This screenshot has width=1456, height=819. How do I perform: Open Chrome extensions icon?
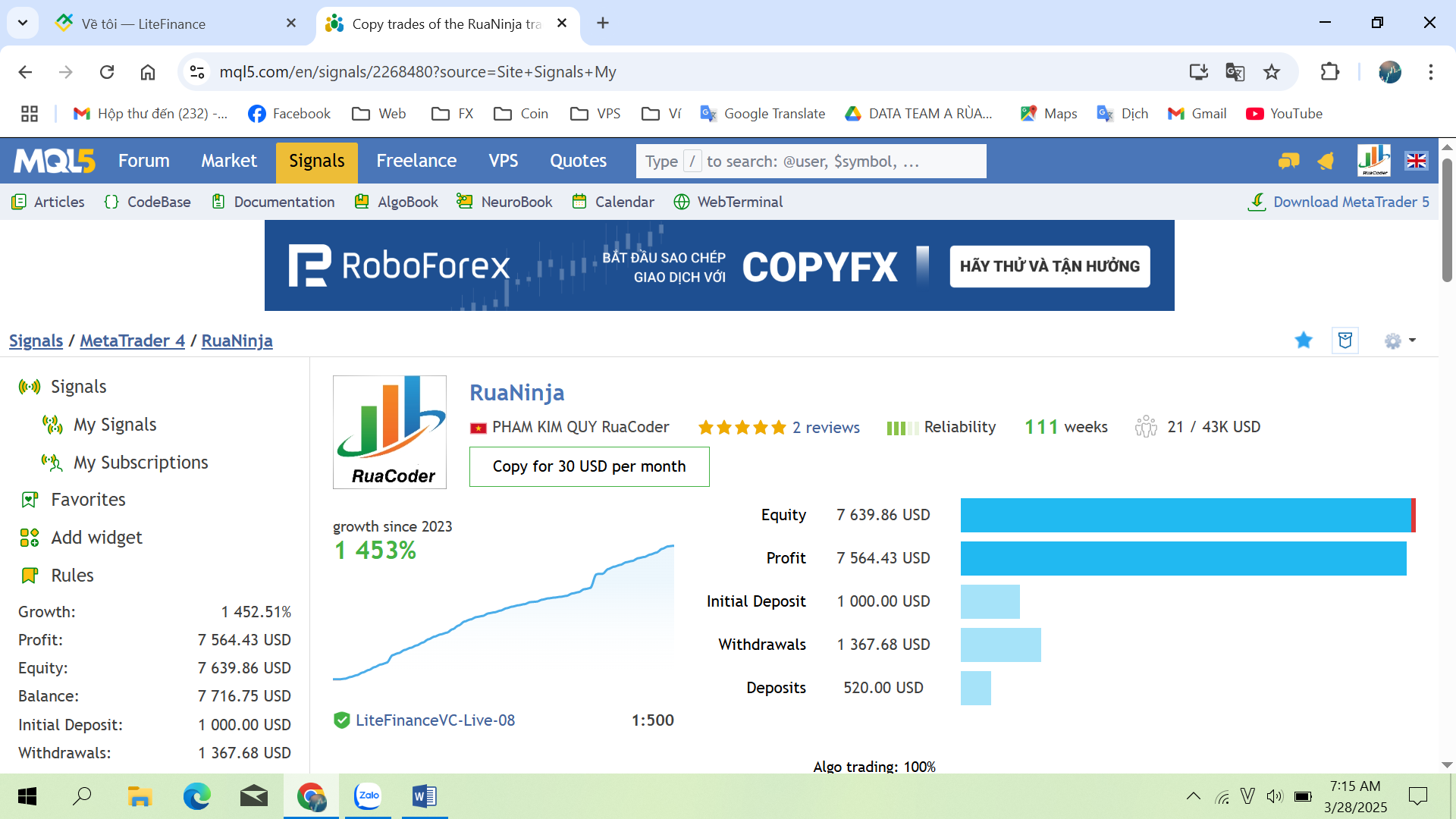click(x=1330, y=72)
